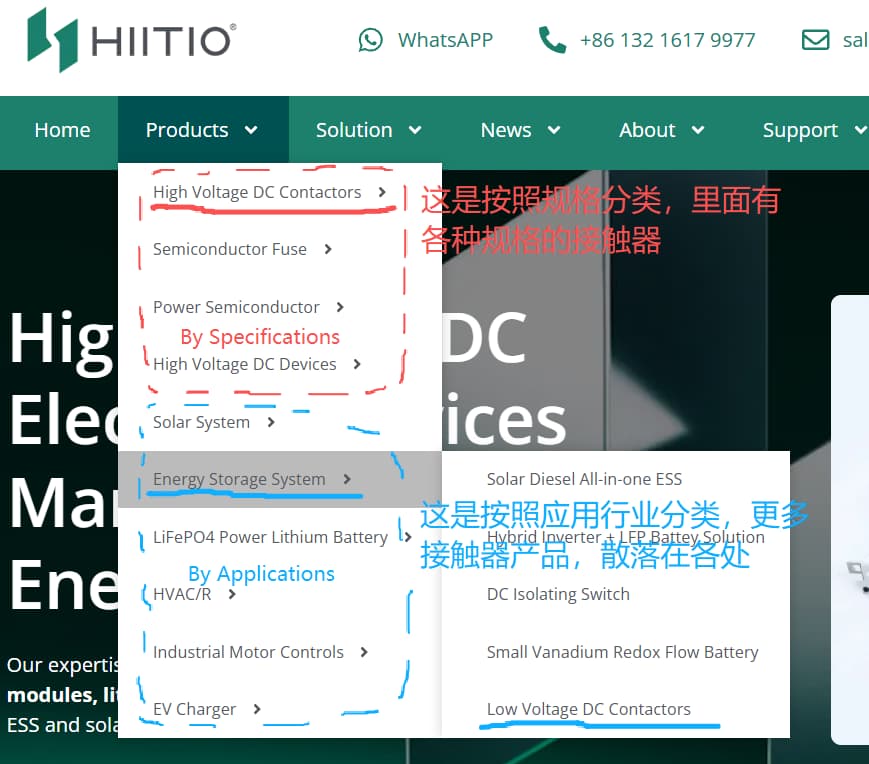Click the phone handset icon
Image resolution: width=869 pixels, height=764 pixels.
point(552,40)
